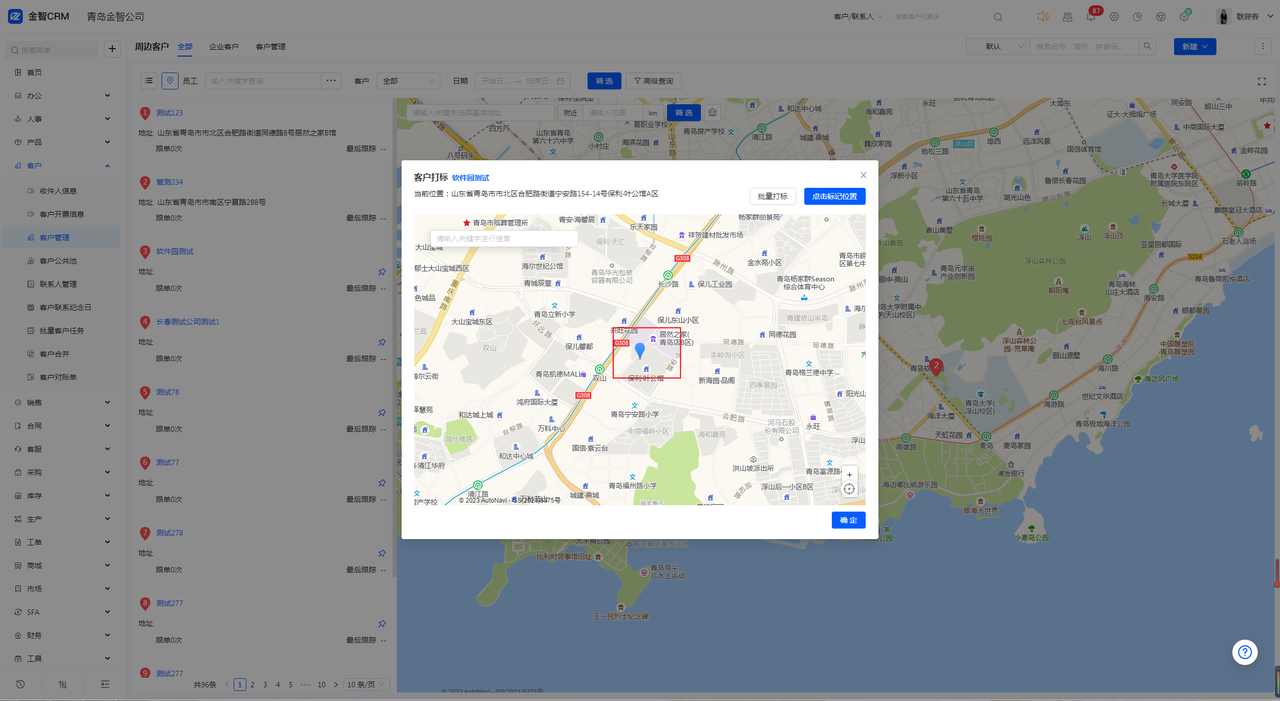
Task: Open 客户合并 in the sidebar
Action: pyautogui.click(x=54, y=354)
